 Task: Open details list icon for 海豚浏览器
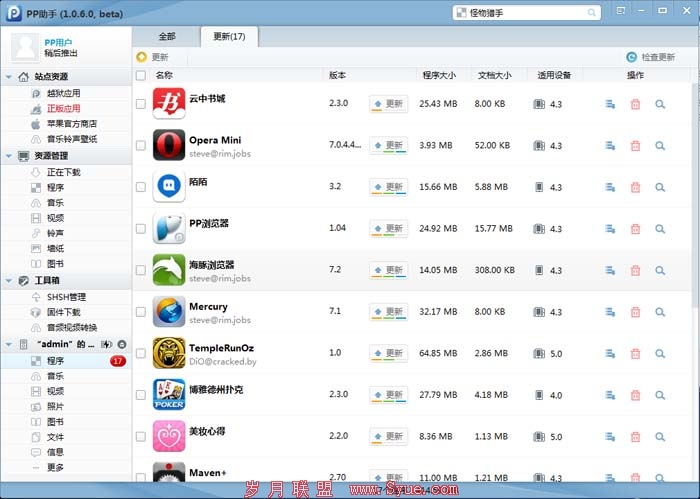coord(610,270)
